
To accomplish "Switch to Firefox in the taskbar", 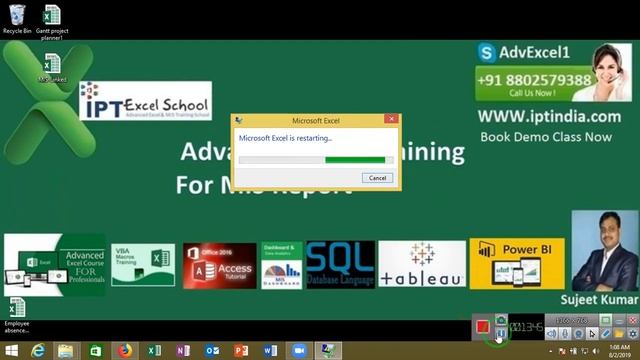I will 125,351.
